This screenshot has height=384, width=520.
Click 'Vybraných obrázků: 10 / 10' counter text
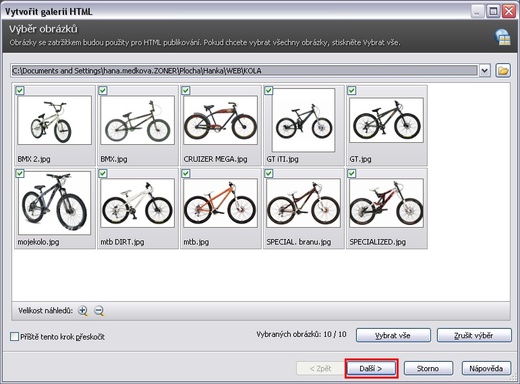[x=301, y=334]
